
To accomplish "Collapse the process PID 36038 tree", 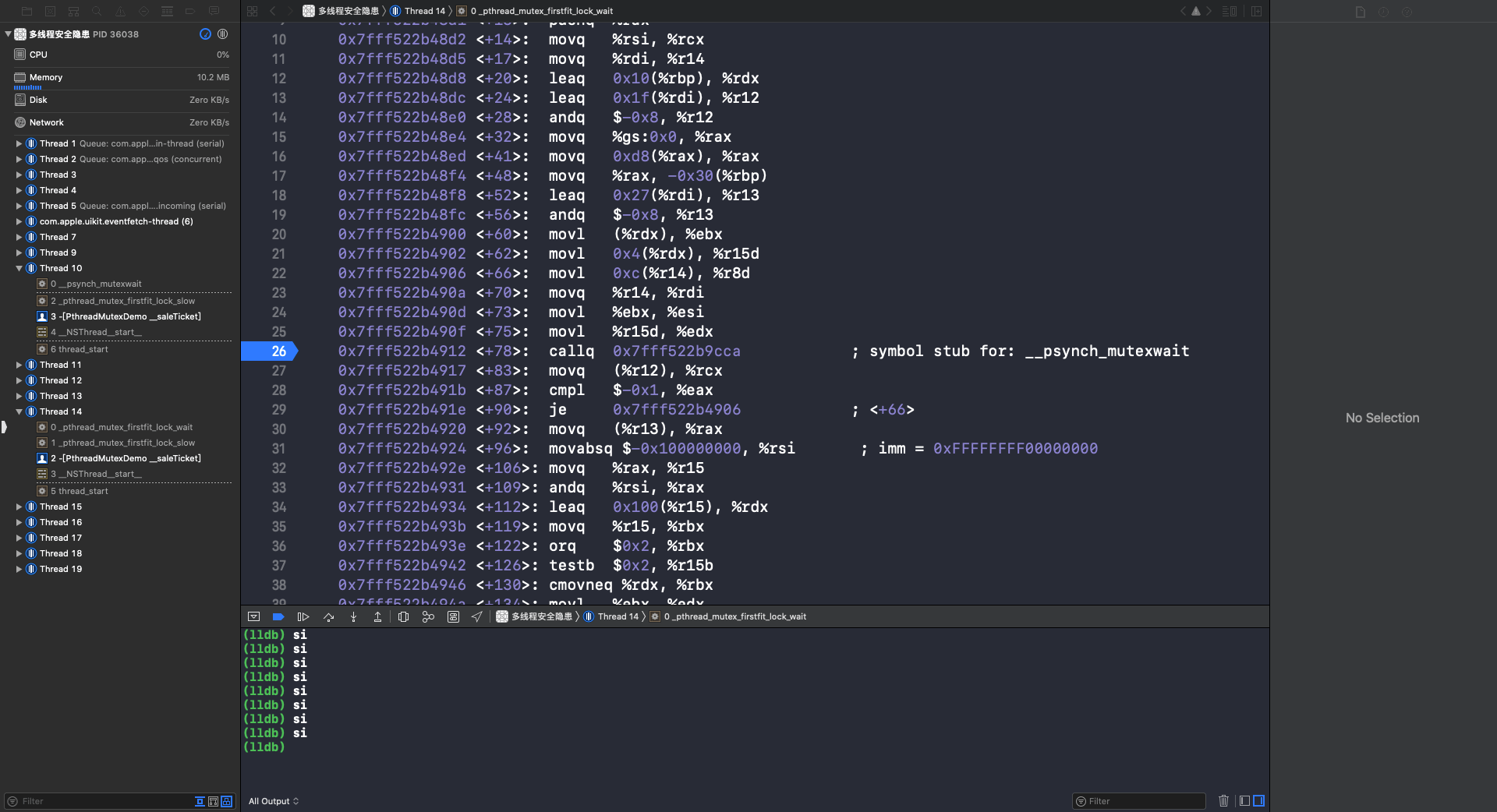I will point(8,34).
